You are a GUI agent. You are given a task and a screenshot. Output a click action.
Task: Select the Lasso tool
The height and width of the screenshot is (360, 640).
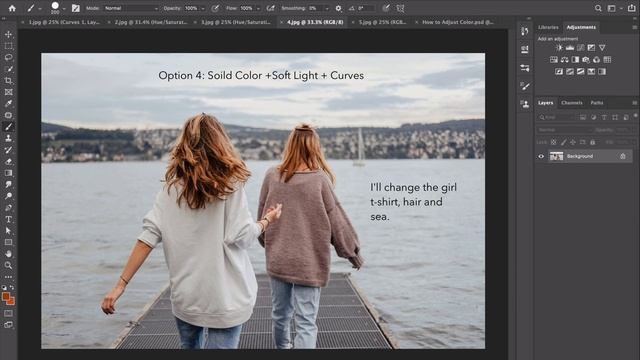[8, 58]
